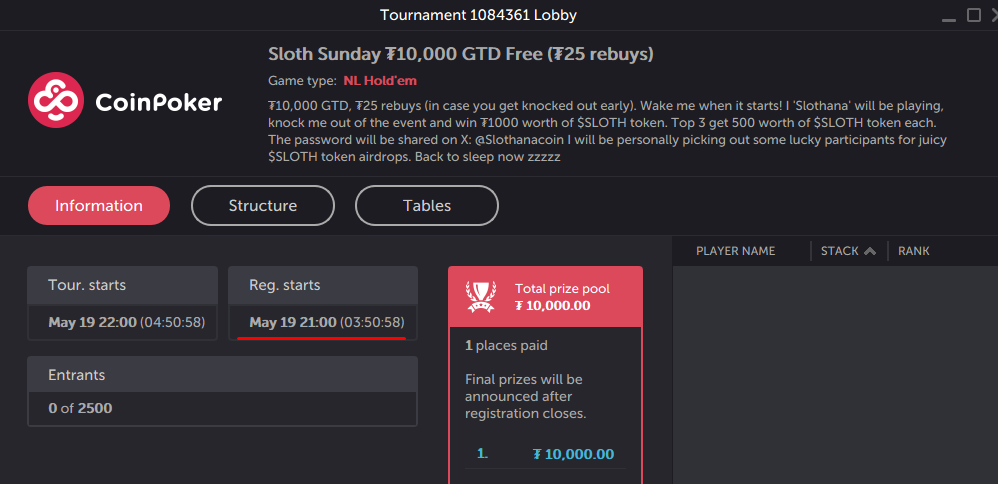The height and width of the screenshot is (484, 998).
Task: Click the Reg. starts May 19 21:00 field
Action: point(323,303)
